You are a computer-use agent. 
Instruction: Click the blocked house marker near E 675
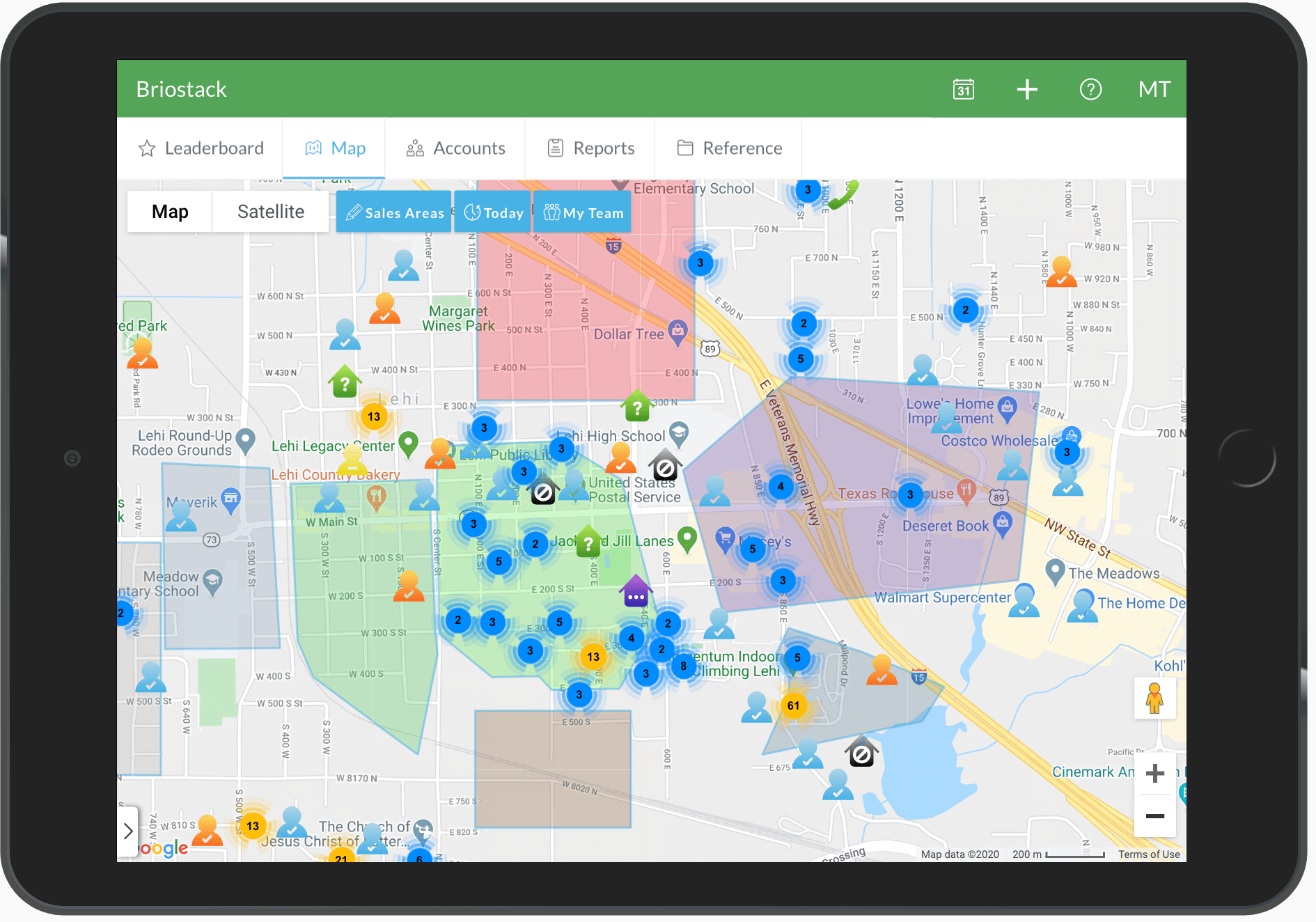pos(861,751)
